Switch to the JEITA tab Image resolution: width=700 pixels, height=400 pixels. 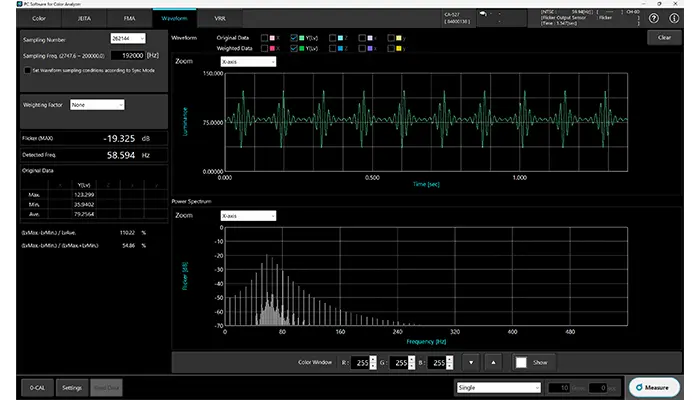point(83,18)
